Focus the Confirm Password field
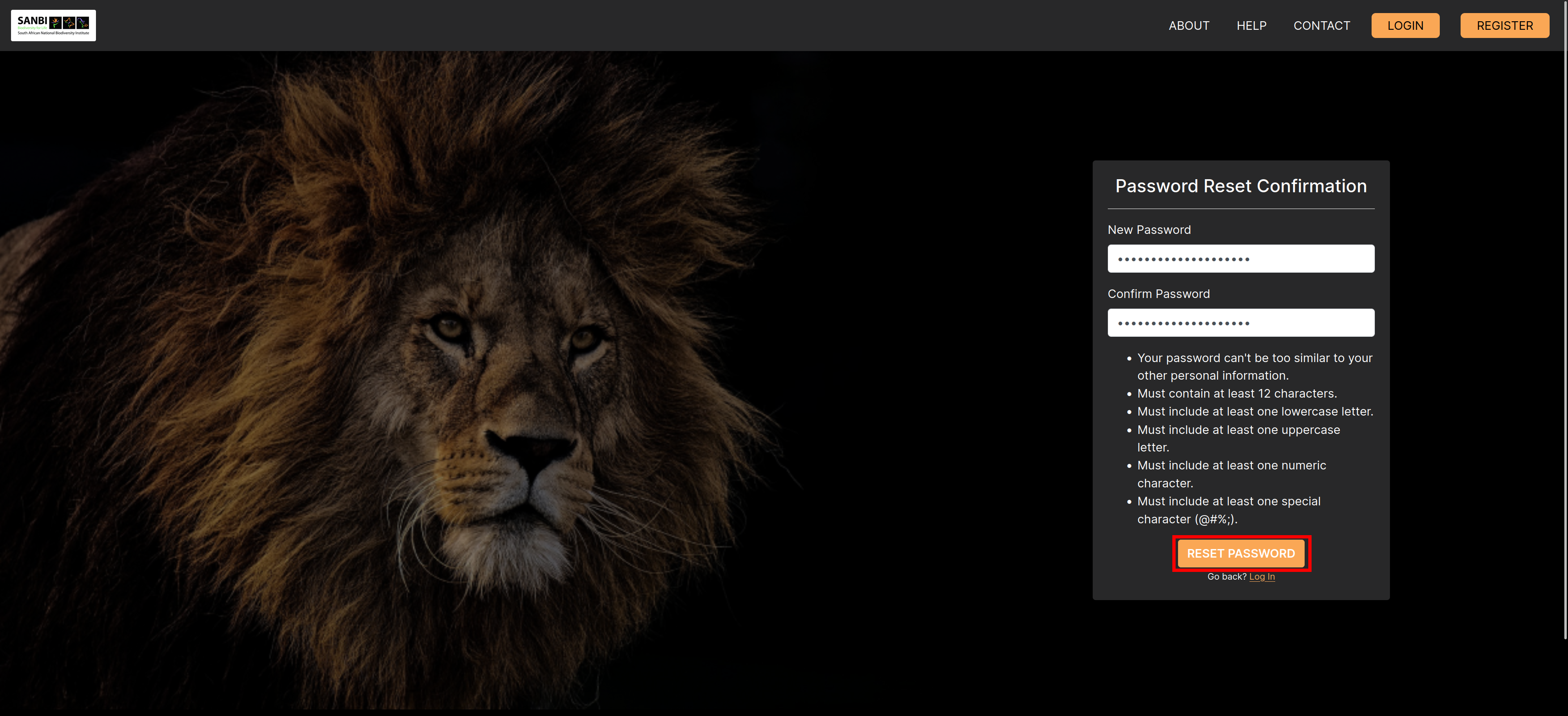The height and width of the screenshot is (716, 1568). click(1241, 322)
